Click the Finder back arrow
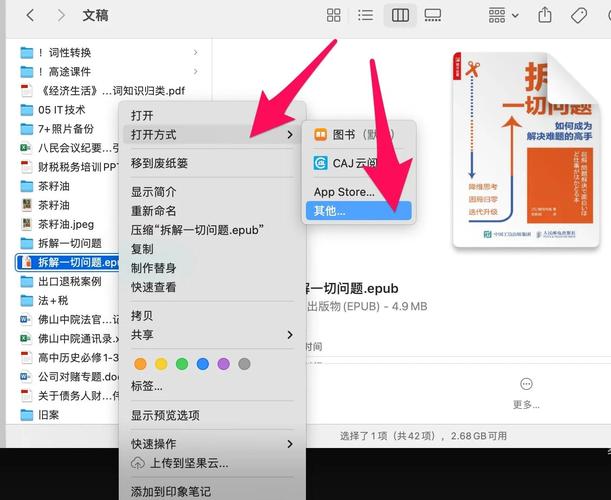 [x=30, y=15]
